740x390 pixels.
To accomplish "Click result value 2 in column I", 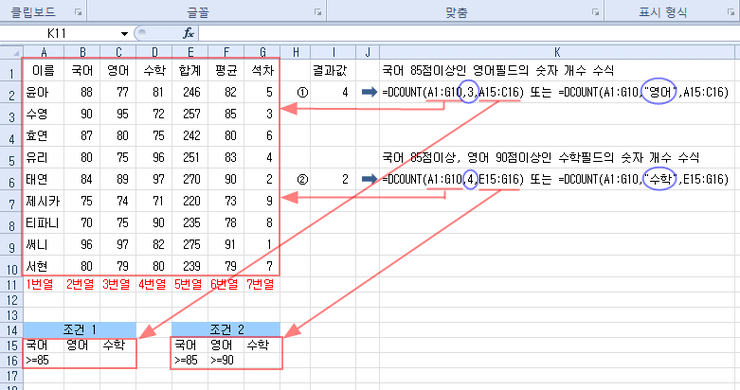I will coord(333,179).
